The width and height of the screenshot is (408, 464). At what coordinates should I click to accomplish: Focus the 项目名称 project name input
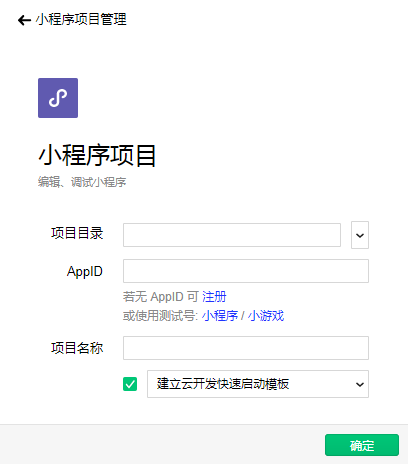click(x=246, y=348)
